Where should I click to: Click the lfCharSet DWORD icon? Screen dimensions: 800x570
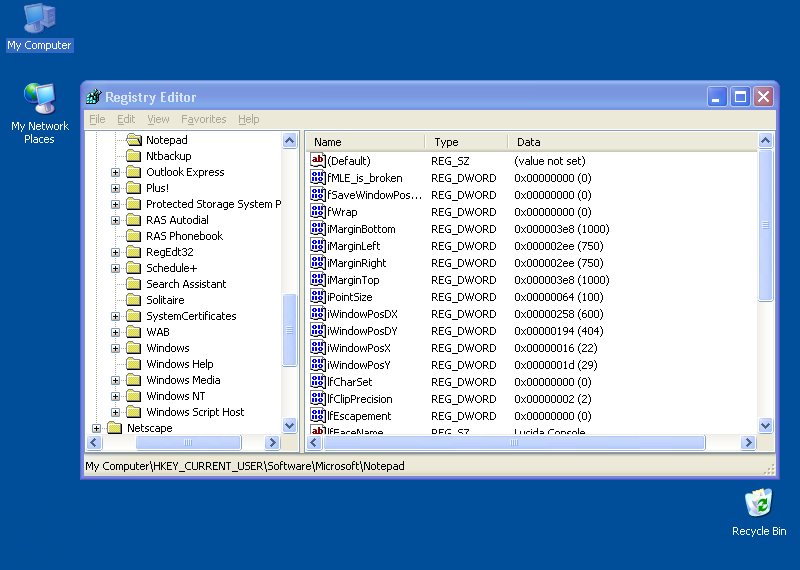[x=317, y=382]
